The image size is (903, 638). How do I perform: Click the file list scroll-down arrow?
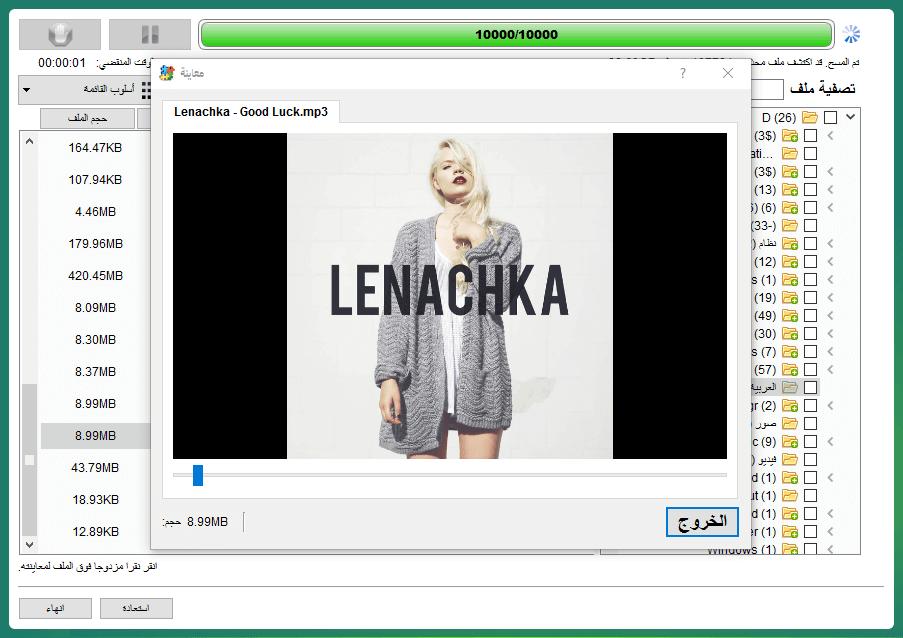(x=29, y=544)
